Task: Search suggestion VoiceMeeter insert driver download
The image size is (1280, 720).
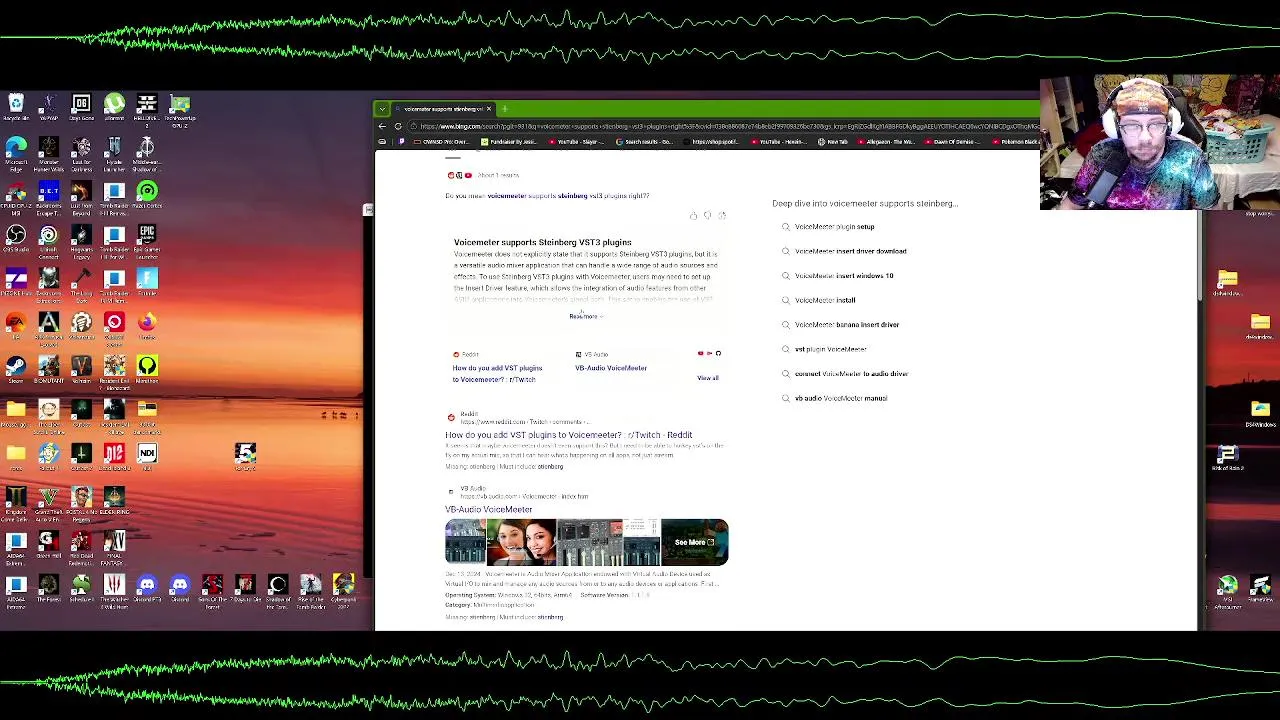Action: 850,251
